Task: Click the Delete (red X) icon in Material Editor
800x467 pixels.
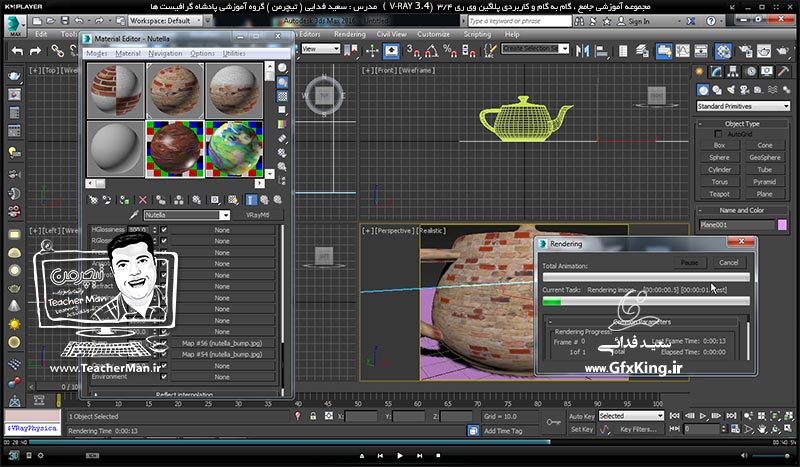Action: coord(143,200)
